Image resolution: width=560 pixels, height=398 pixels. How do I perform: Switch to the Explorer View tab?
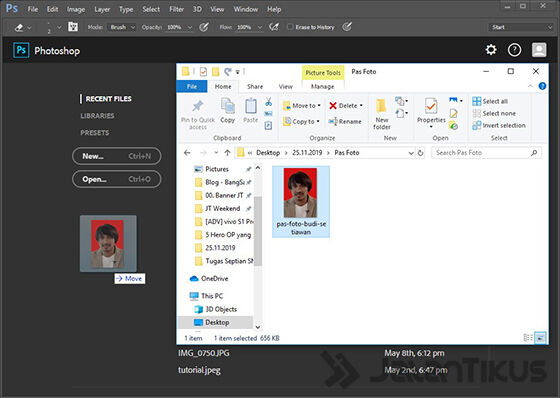(x=285, y=86)
